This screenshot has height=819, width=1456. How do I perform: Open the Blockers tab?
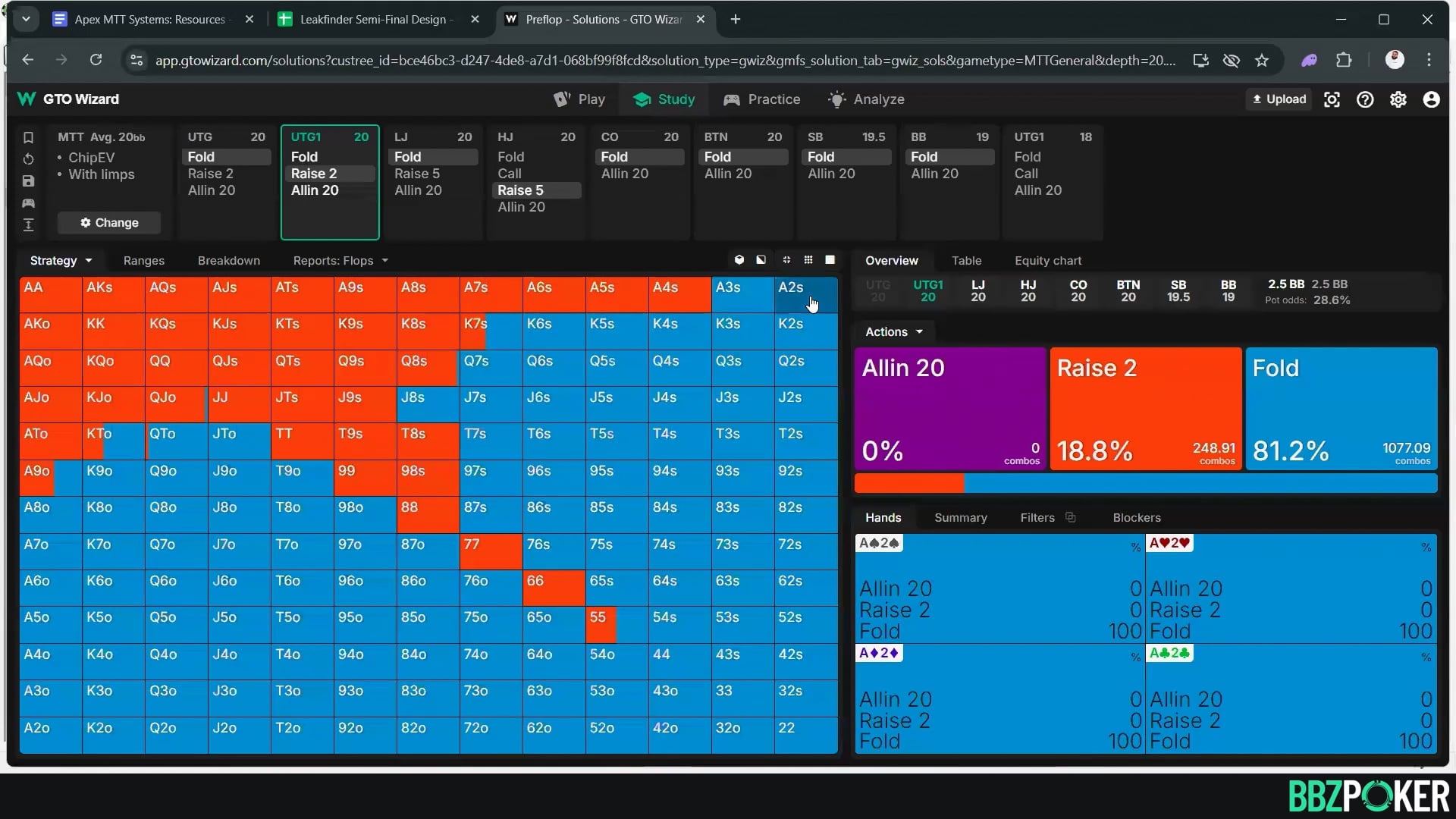click(1136, 517)
